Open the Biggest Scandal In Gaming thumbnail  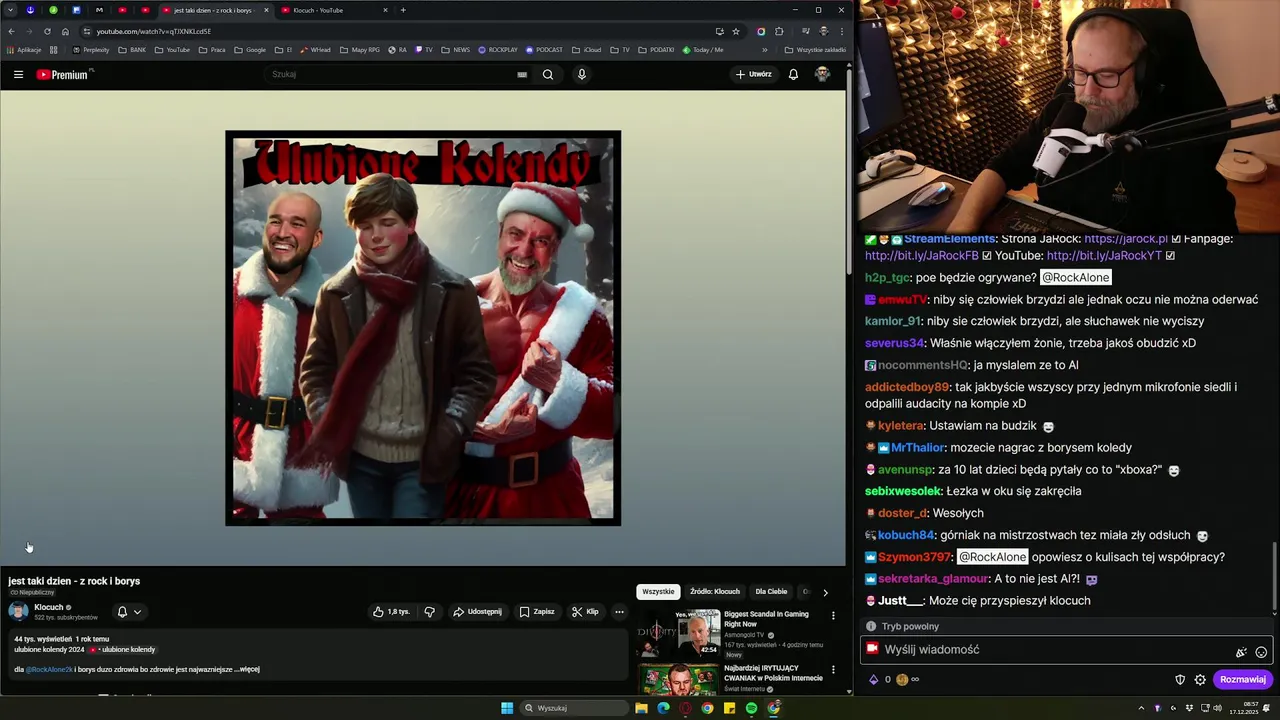click(x=678, y=632)
